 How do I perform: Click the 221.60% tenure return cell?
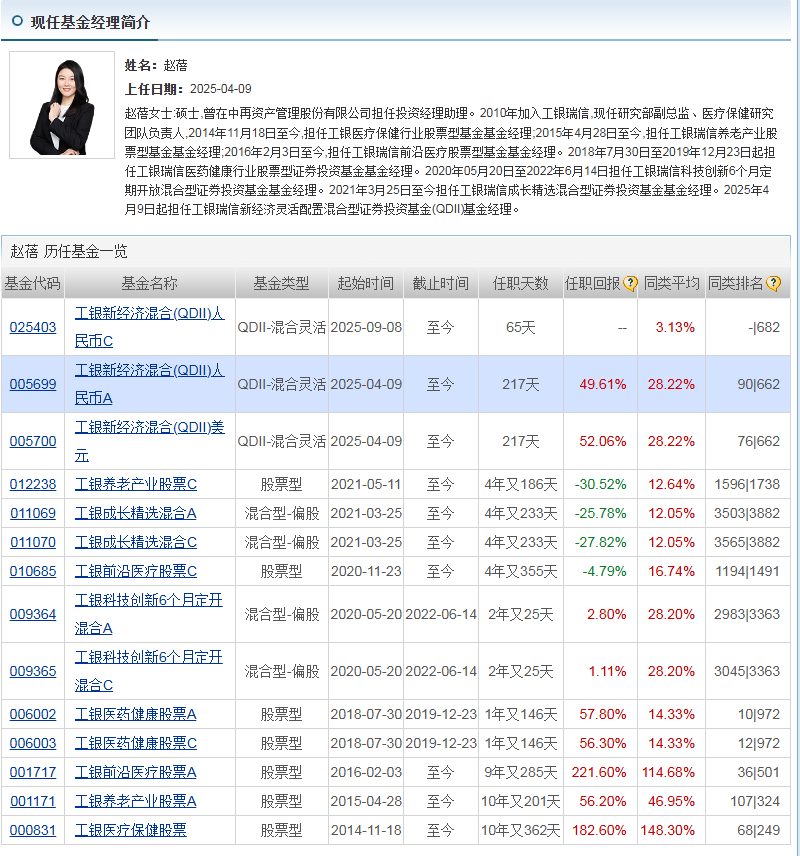coord(599,772)
